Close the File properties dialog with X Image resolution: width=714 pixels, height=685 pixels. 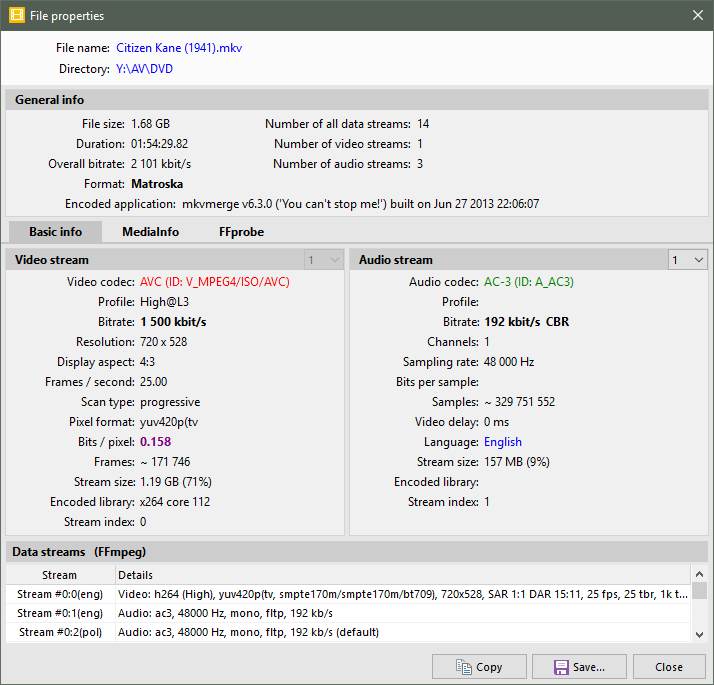tap(698, 15)
